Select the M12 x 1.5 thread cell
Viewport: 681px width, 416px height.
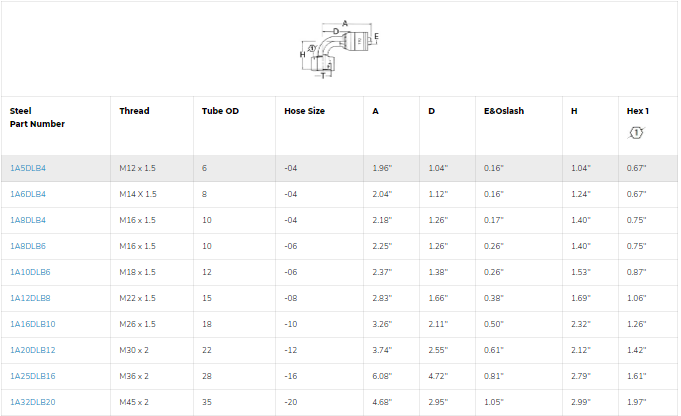pos(137,168)
